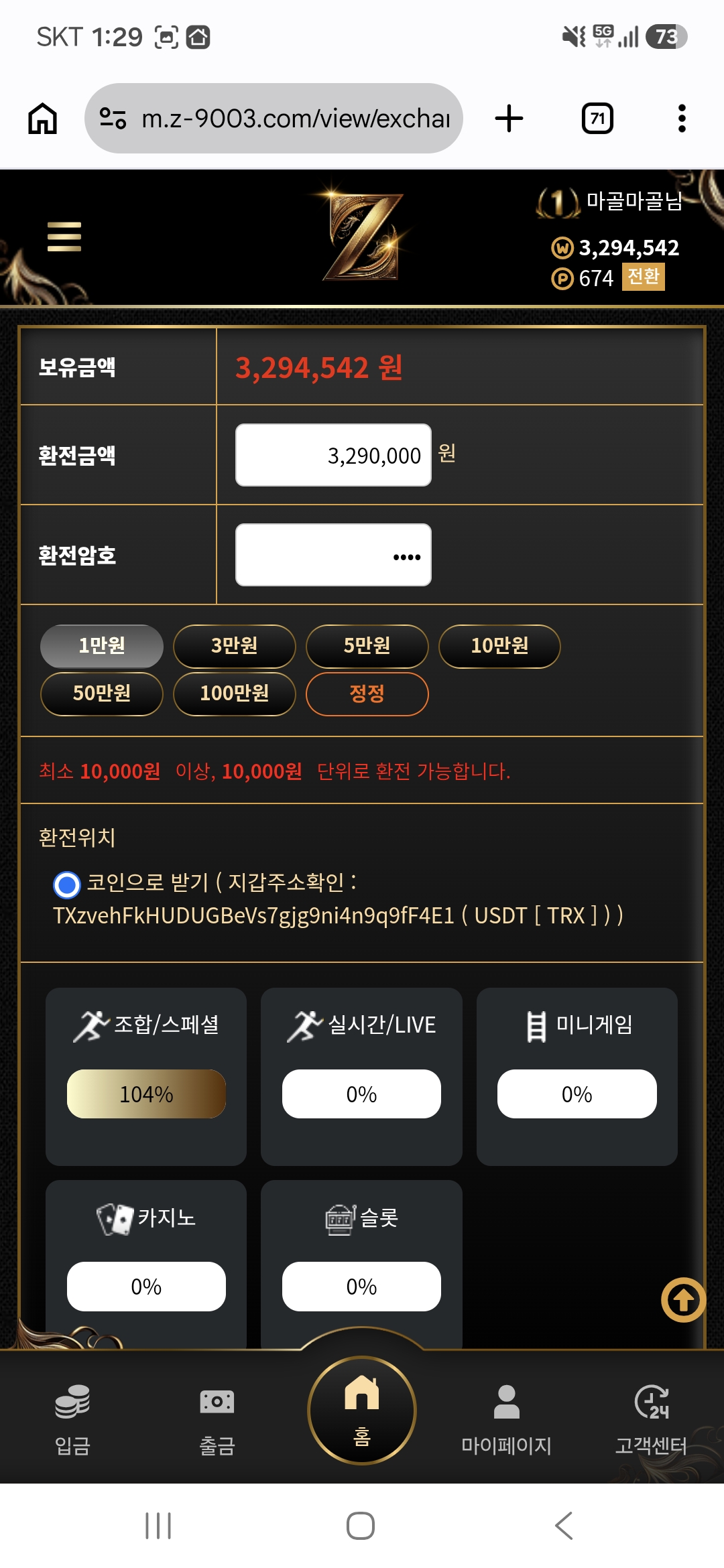Click the 정정 reset button
Viewport: 724px width, 1568px height.
(x=367, y=694)
